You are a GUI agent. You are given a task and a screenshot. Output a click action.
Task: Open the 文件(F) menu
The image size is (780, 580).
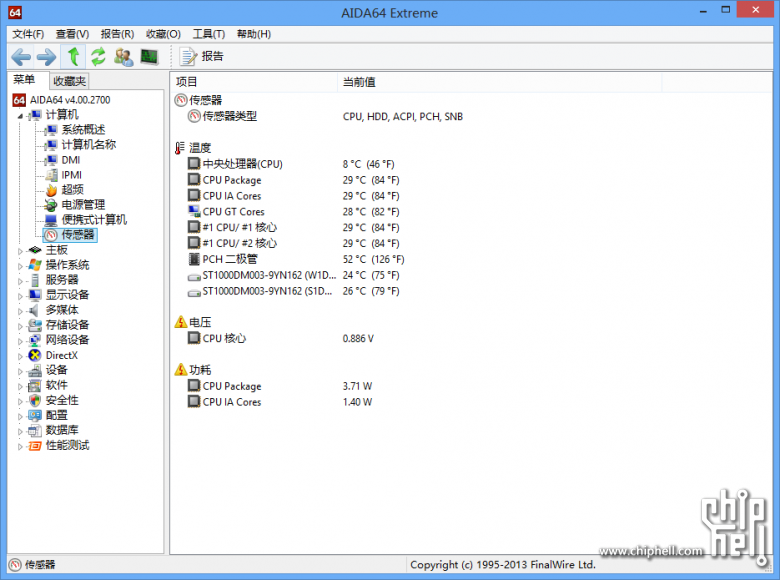[28, 34]
